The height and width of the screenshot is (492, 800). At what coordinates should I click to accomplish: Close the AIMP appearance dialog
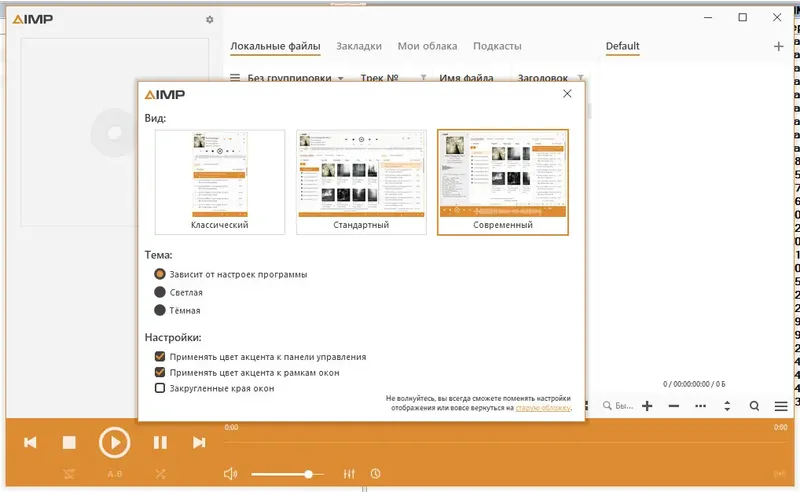point(567,93)
